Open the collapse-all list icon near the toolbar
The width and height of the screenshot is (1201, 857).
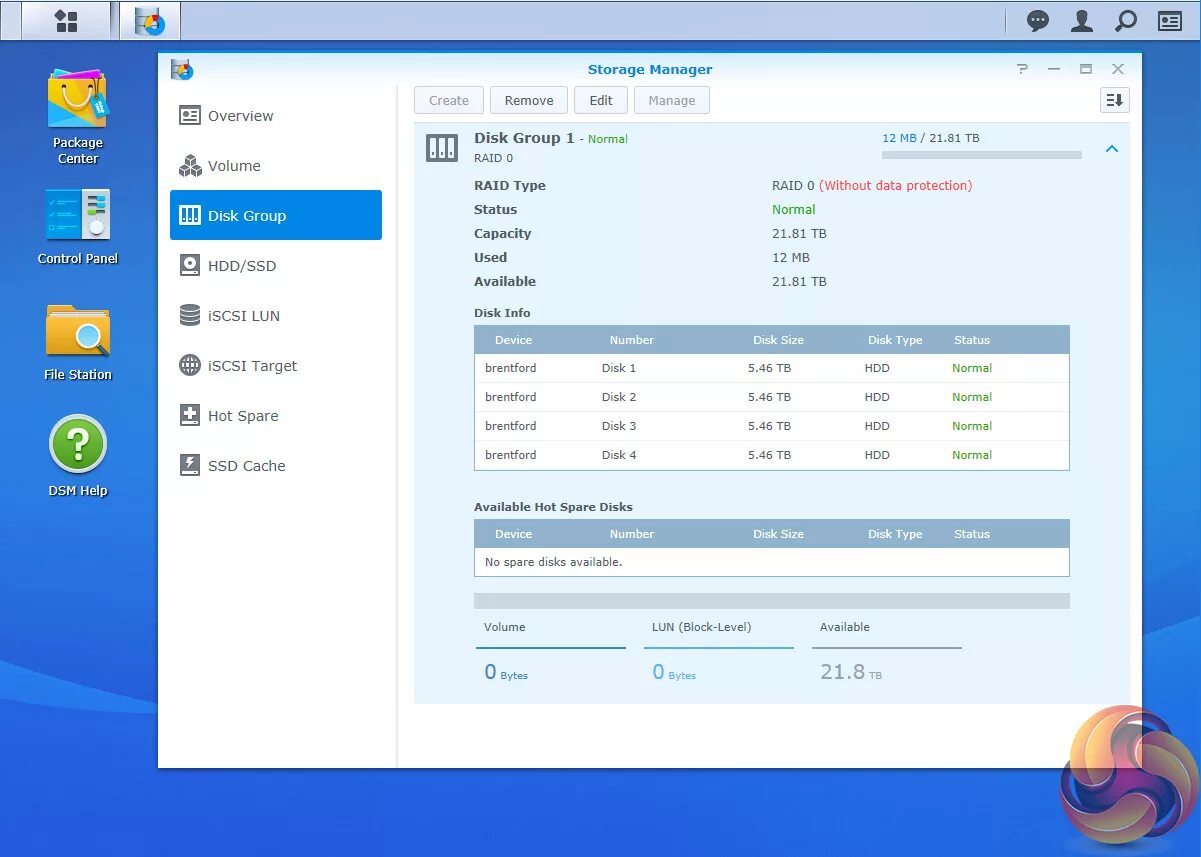(x=1114, y=100)
